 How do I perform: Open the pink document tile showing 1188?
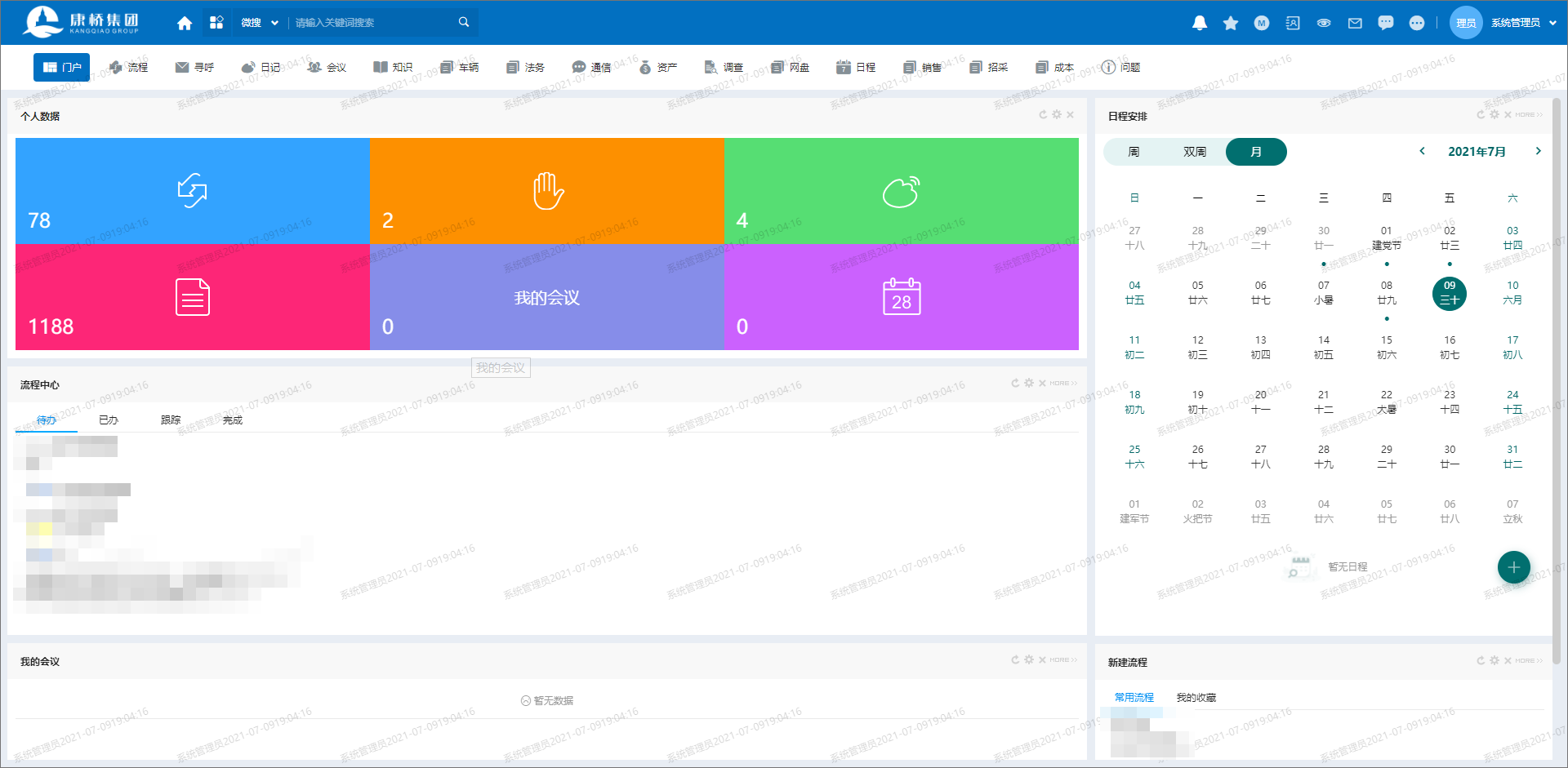click(x=193, y=297)
